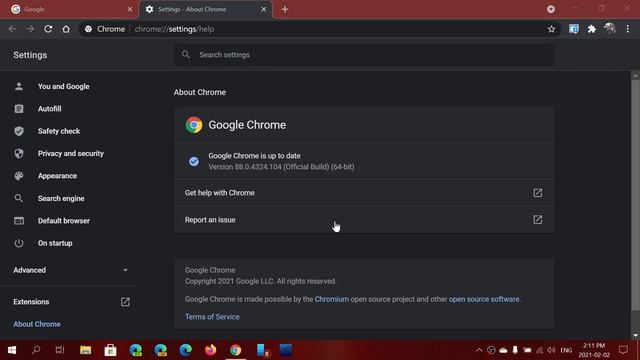Image resolution: width=640 pixels, height=360 pixels.
Task: Open Microsoft Store from taskbar
Action: pos(110,350)
